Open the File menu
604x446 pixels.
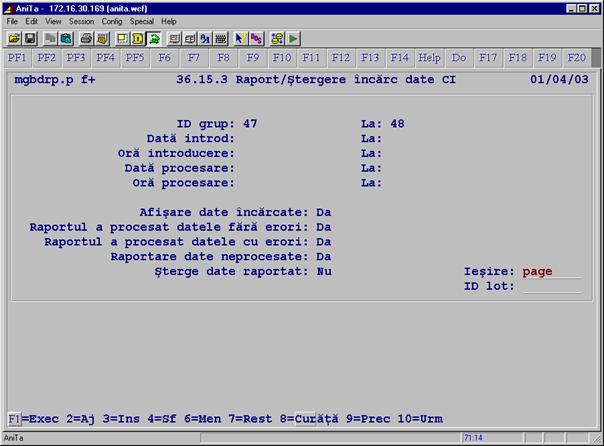13,21
